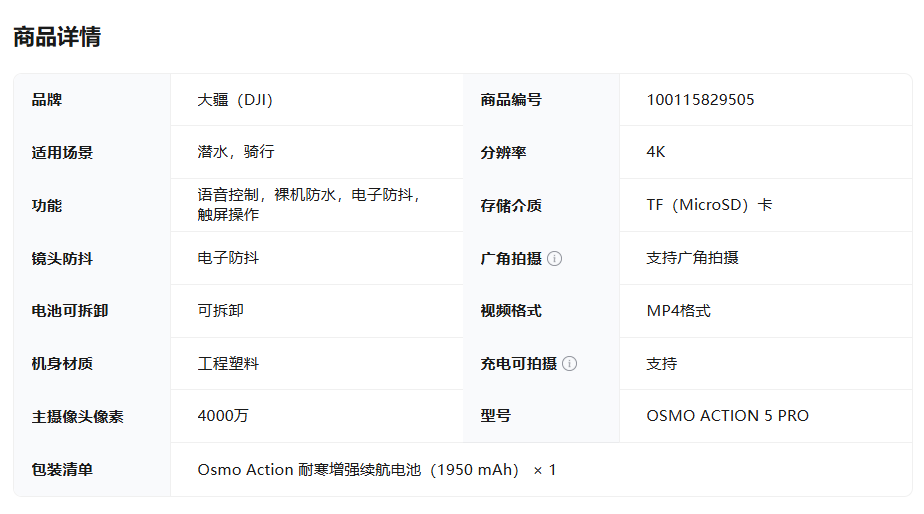Click the 潜水，骑行 value
Image resolution: width=924 pixels, height=514 pixels.
pos(236,151)
